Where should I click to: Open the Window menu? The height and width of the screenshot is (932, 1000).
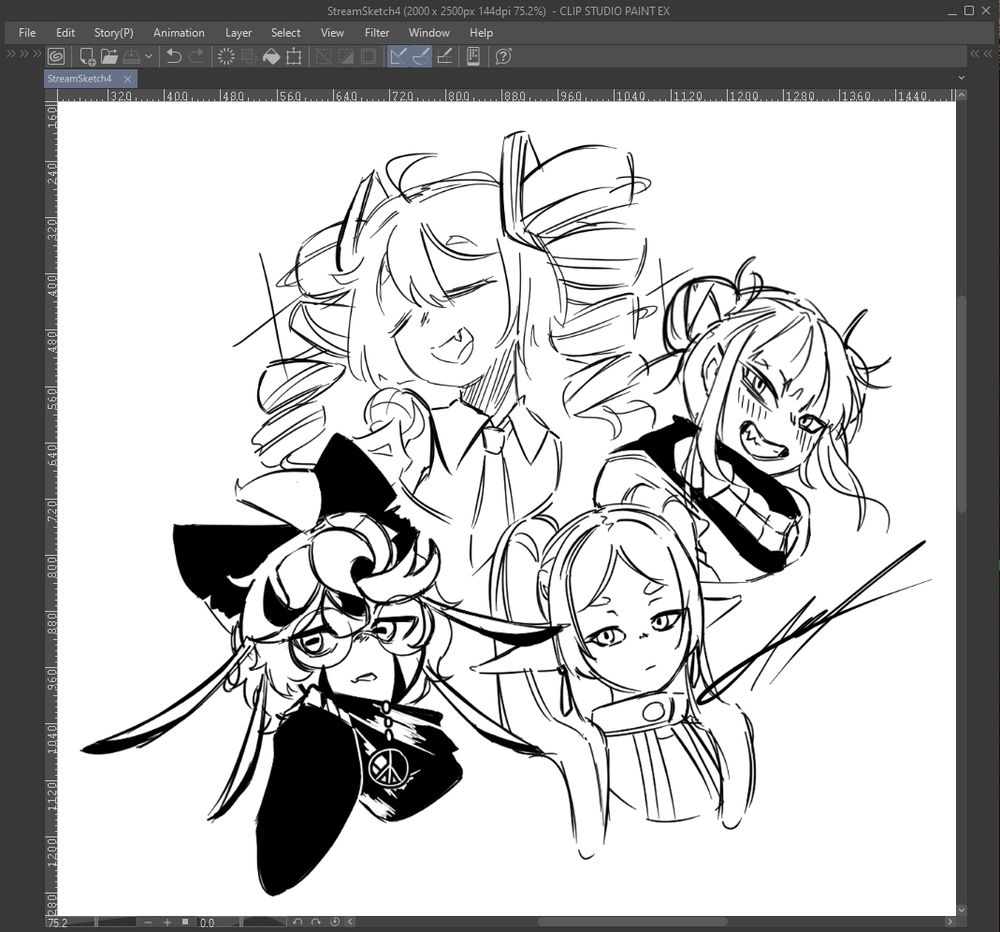click(429, 33)
